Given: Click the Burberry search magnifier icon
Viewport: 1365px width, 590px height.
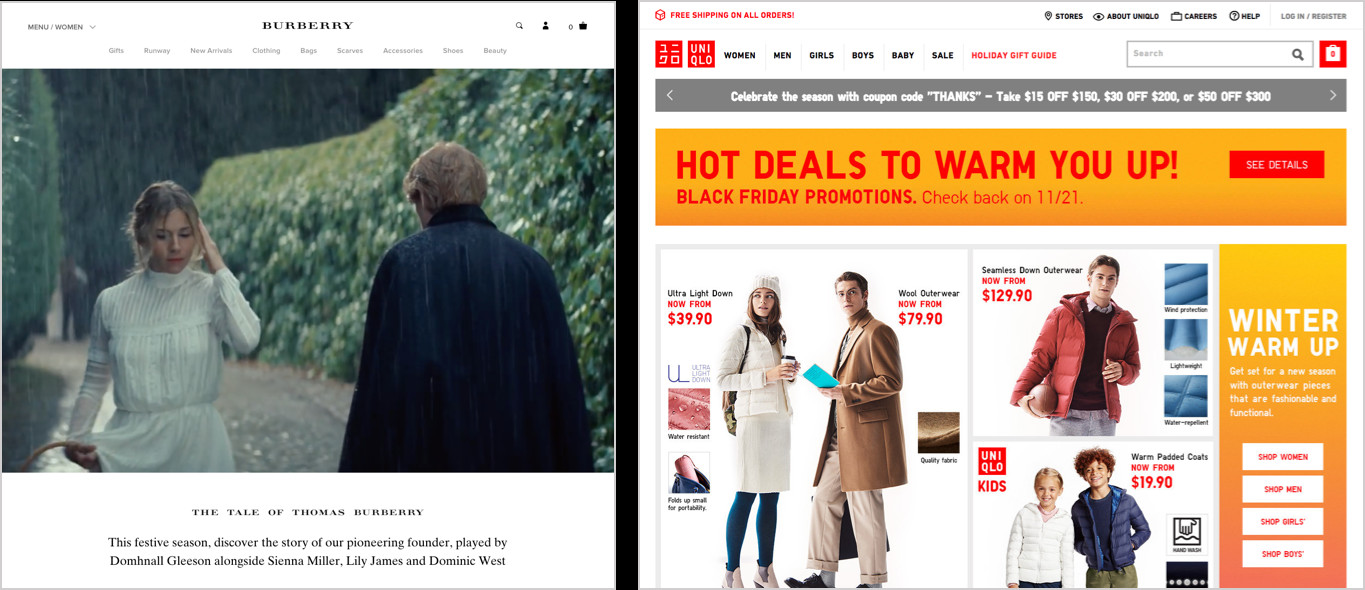Looking at the screenshot, I should coord(519,26).
